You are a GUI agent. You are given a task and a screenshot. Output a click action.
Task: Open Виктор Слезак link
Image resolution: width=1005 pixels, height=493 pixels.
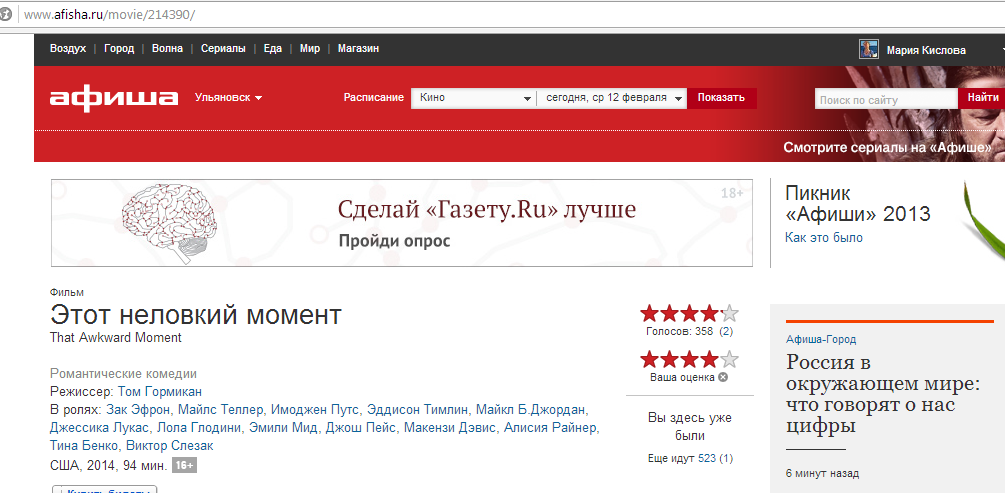pos(169,446)
